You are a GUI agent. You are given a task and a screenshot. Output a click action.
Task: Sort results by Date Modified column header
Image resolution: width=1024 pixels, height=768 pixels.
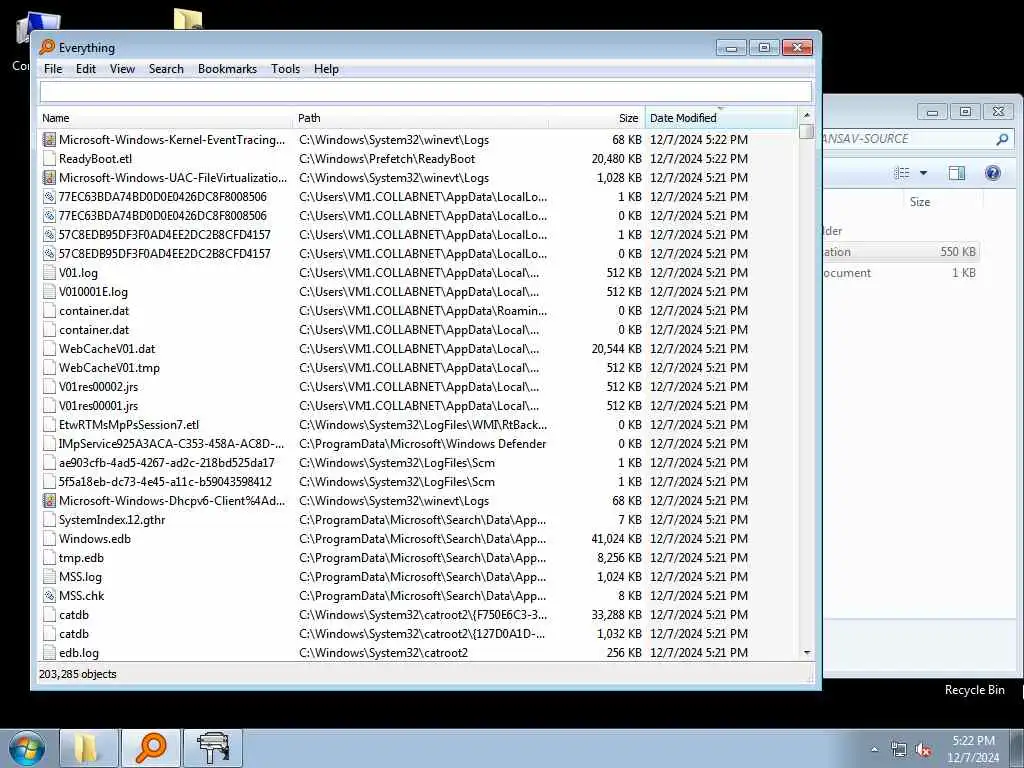[720, 118]
